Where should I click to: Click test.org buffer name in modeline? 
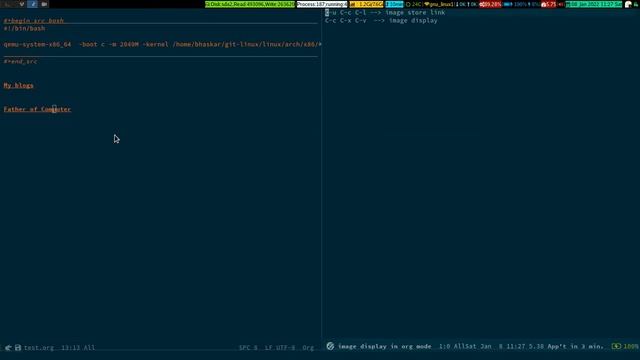(x=39, y=348)
